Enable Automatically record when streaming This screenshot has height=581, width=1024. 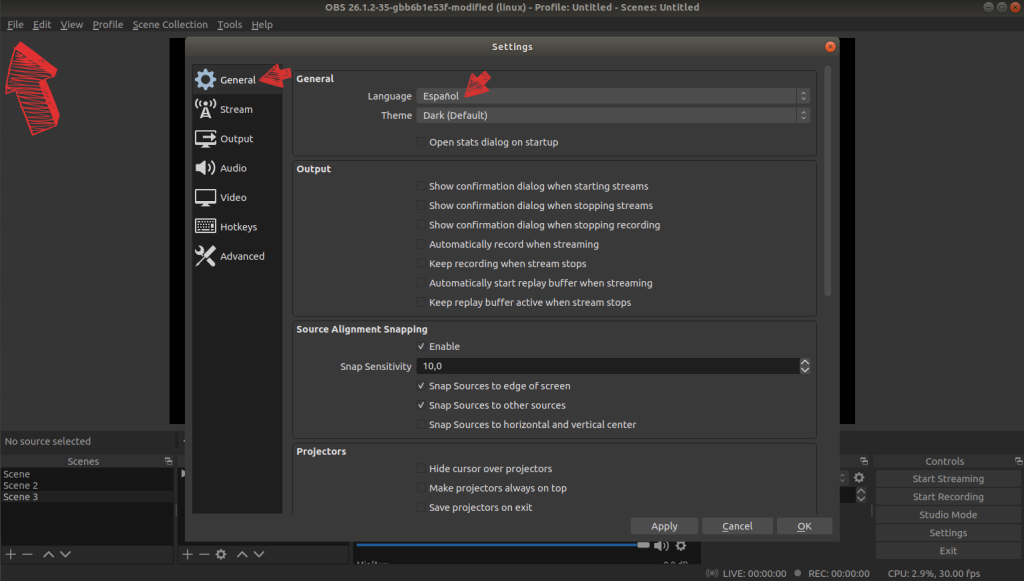421,244
